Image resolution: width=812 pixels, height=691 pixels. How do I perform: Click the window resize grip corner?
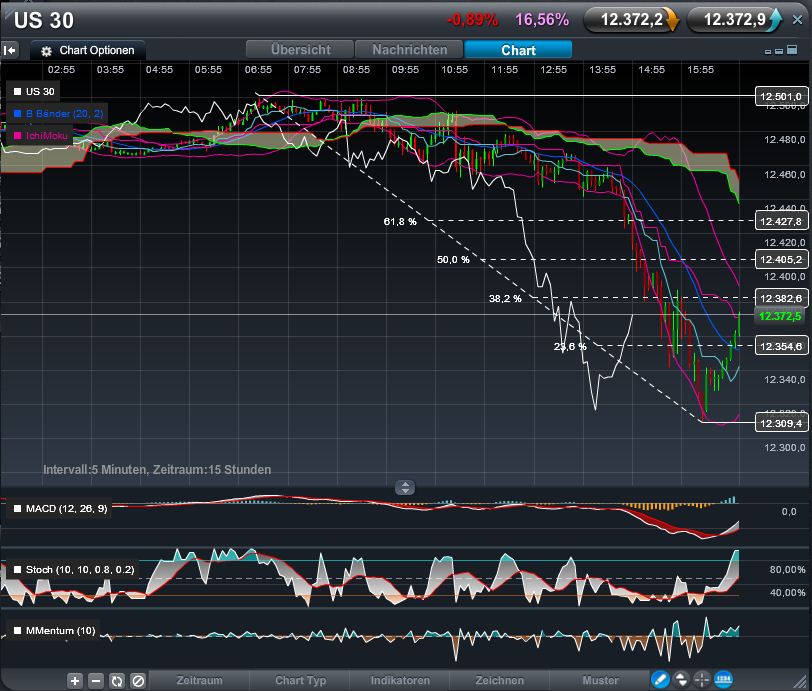800,680
